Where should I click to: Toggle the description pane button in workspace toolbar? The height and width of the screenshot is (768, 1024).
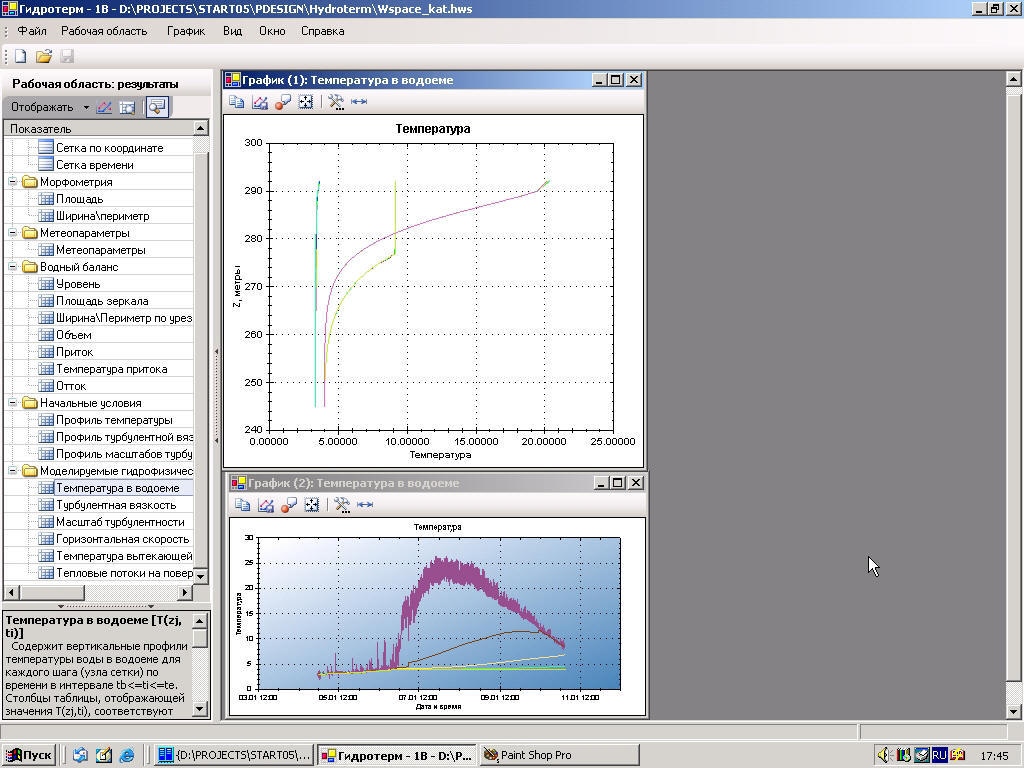click(x=156, y=107)
